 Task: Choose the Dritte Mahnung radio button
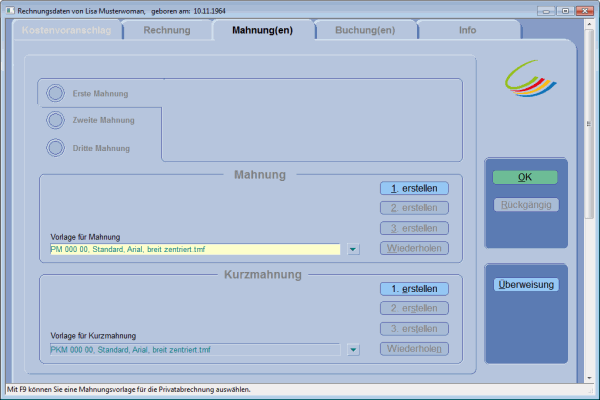pyautogui.click(x=56, y=148)
